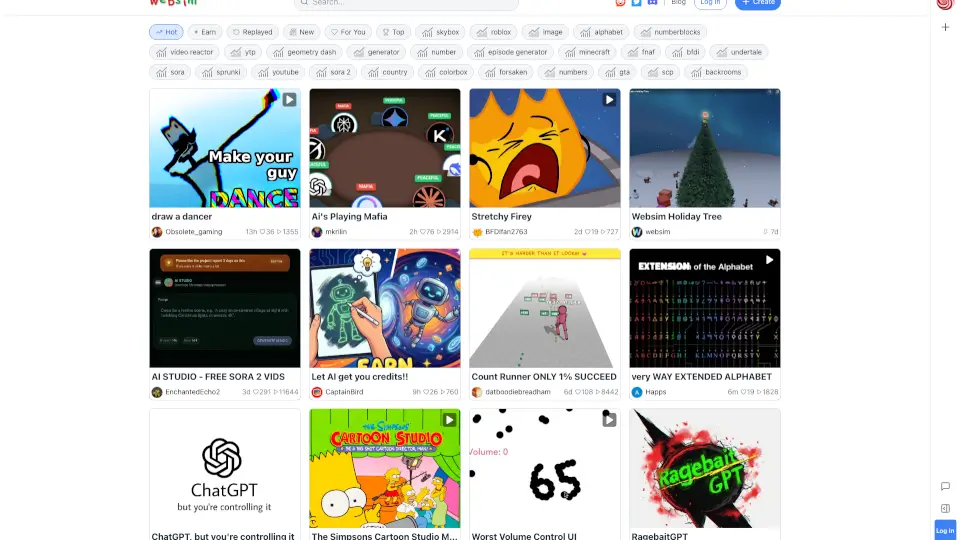Collapse the side panel via panel toggle icon

(945, 508)
